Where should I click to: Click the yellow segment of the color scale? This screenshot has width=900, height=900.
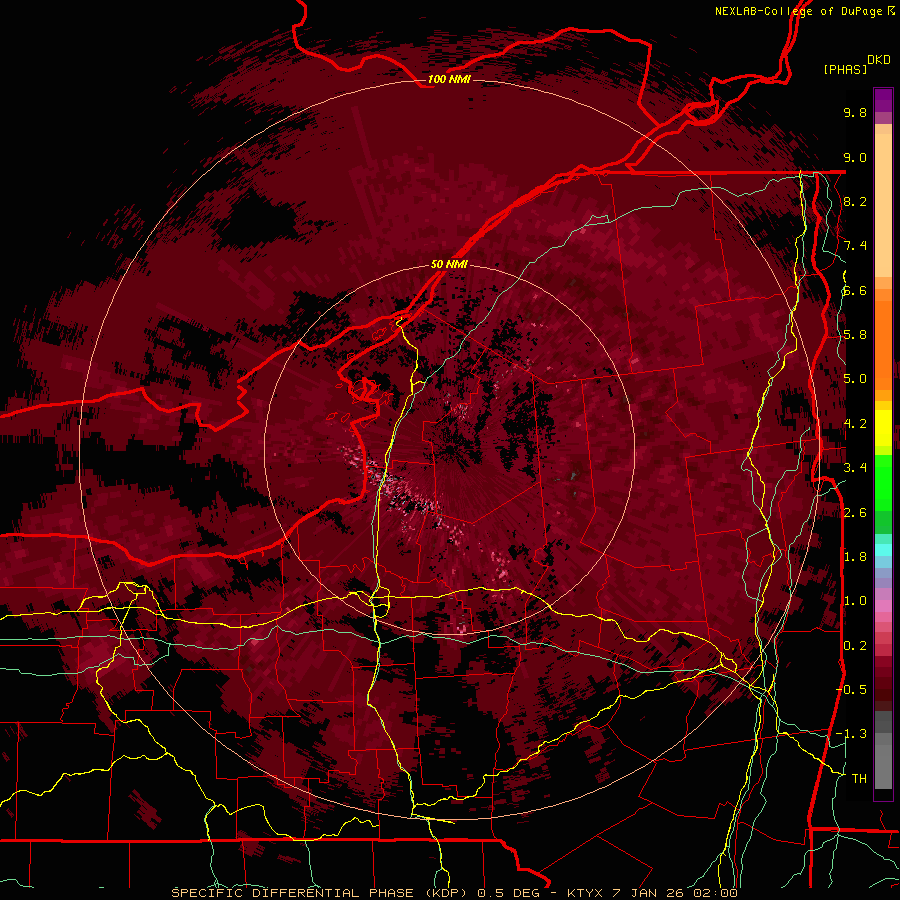pos(883,428)
